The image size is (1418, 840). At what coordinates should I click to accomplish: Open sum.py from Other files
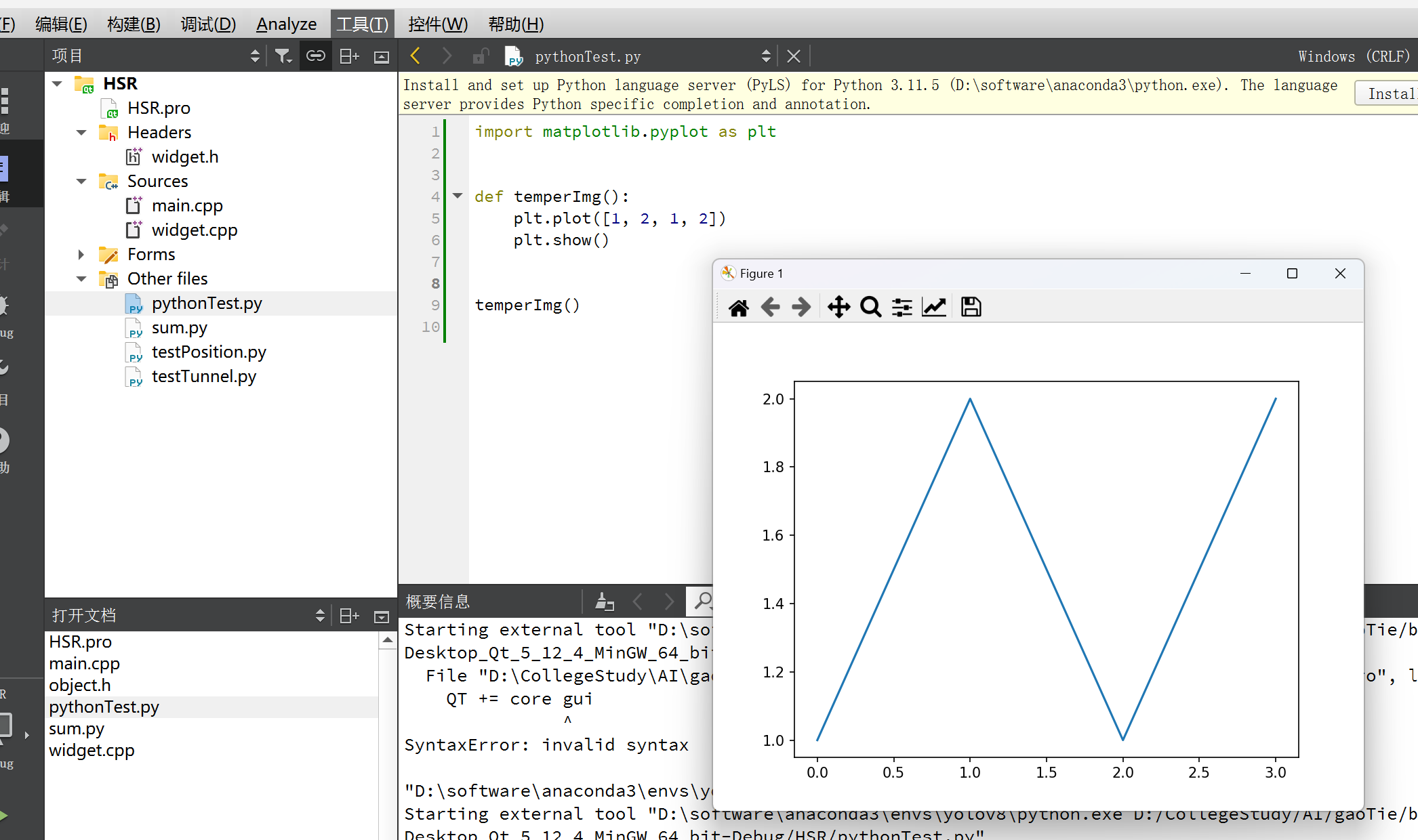coord(180,326)
